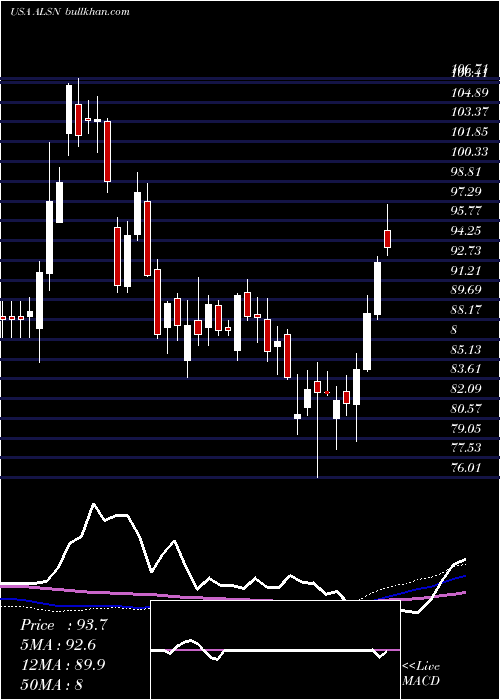The image size is (500, 700).
Task: Click the Price : 93.7 readout
Action: coord(64,625)
